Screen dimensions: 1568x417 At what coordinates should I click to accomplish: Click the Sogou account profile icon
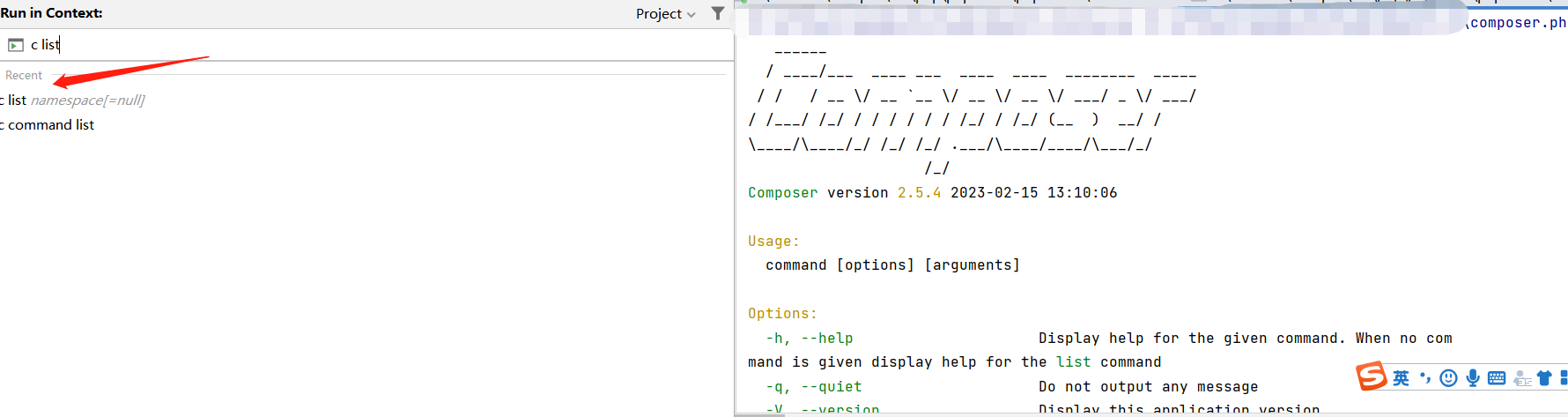click(1522, 379)
